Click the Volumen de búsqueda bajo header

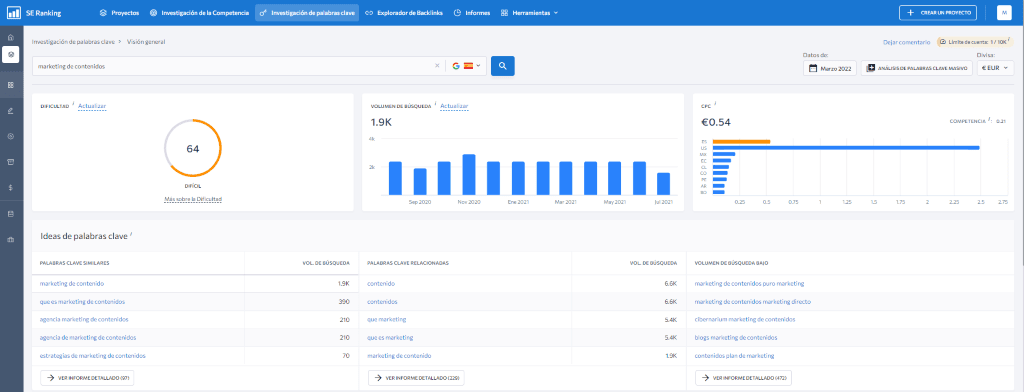tap(731, 263)
